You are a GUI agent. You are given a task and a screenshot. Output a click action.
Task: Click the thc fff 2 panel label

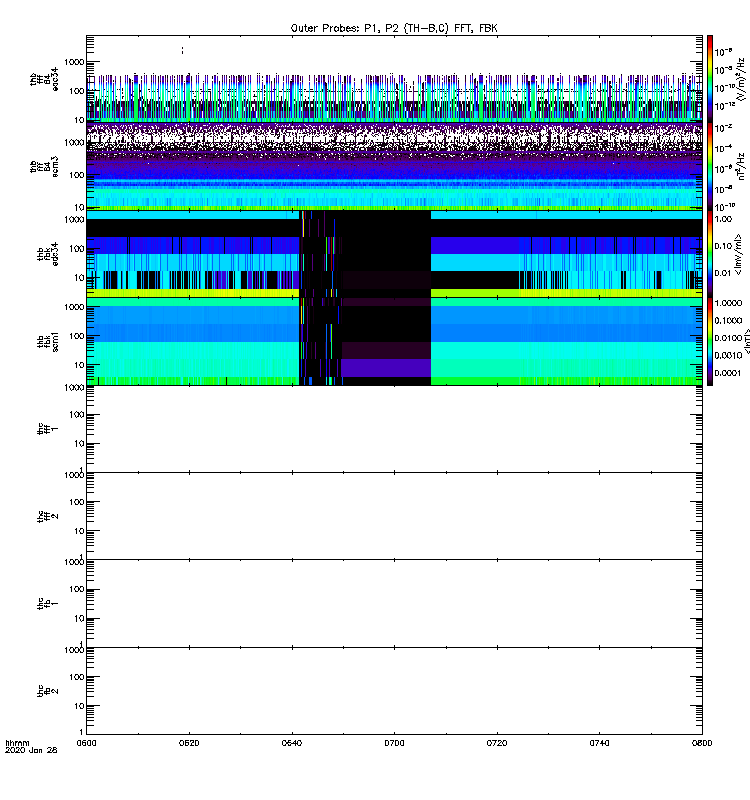coord(48,516)
